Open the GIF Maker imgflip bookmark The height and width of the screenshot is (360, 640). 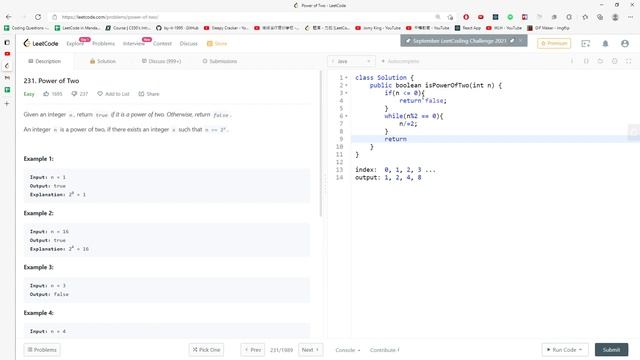pos(548,28)
